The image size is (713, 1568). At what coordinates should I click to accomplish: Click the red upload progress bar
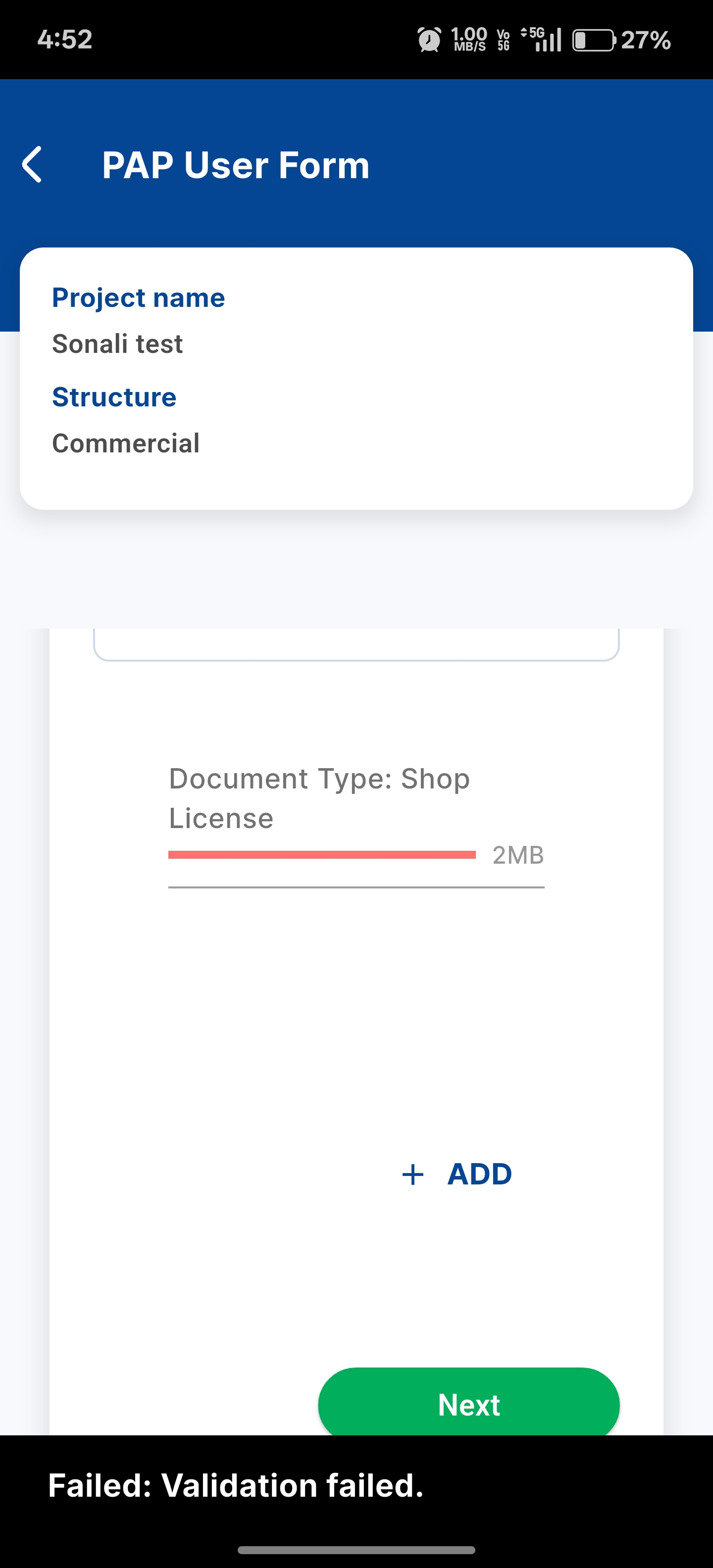(321, 855)
